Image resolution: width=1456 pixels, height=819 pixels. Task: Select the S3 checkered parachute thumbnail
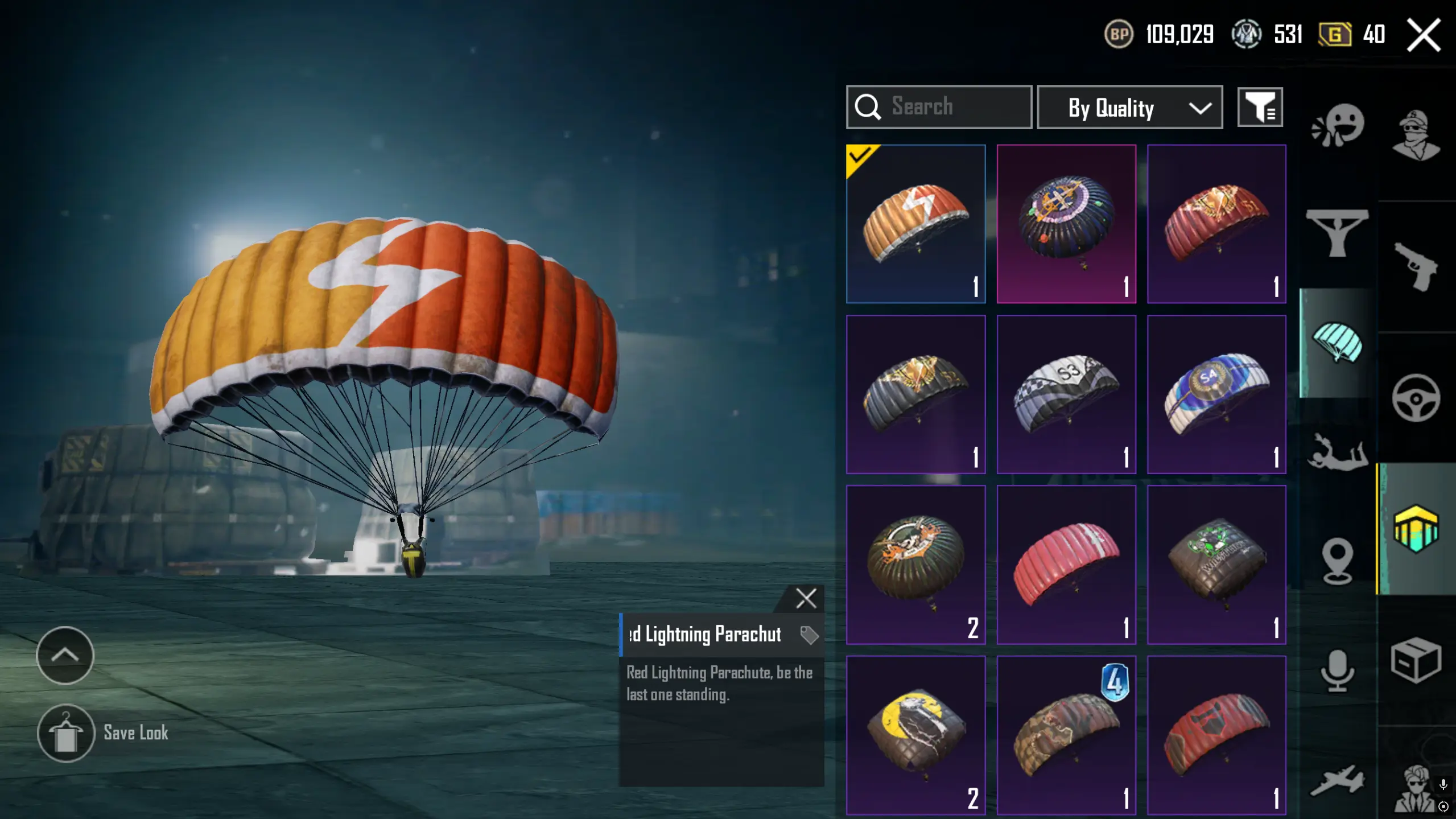point(1066,394)
